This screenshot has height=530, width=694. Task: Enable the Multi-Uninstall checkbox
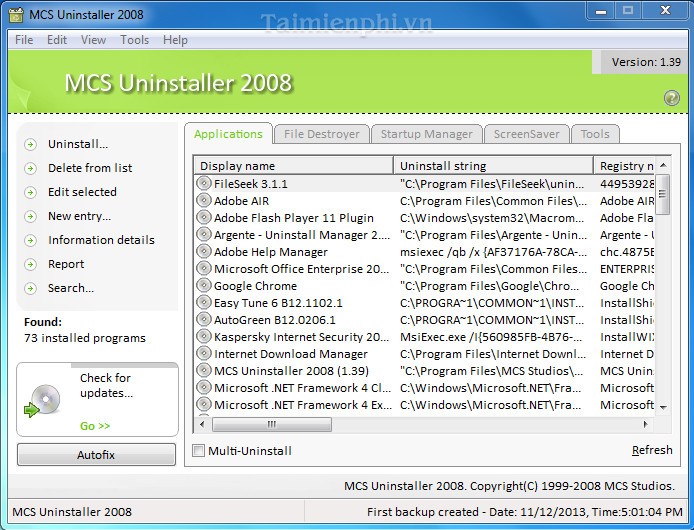click(x=198, y=451)
